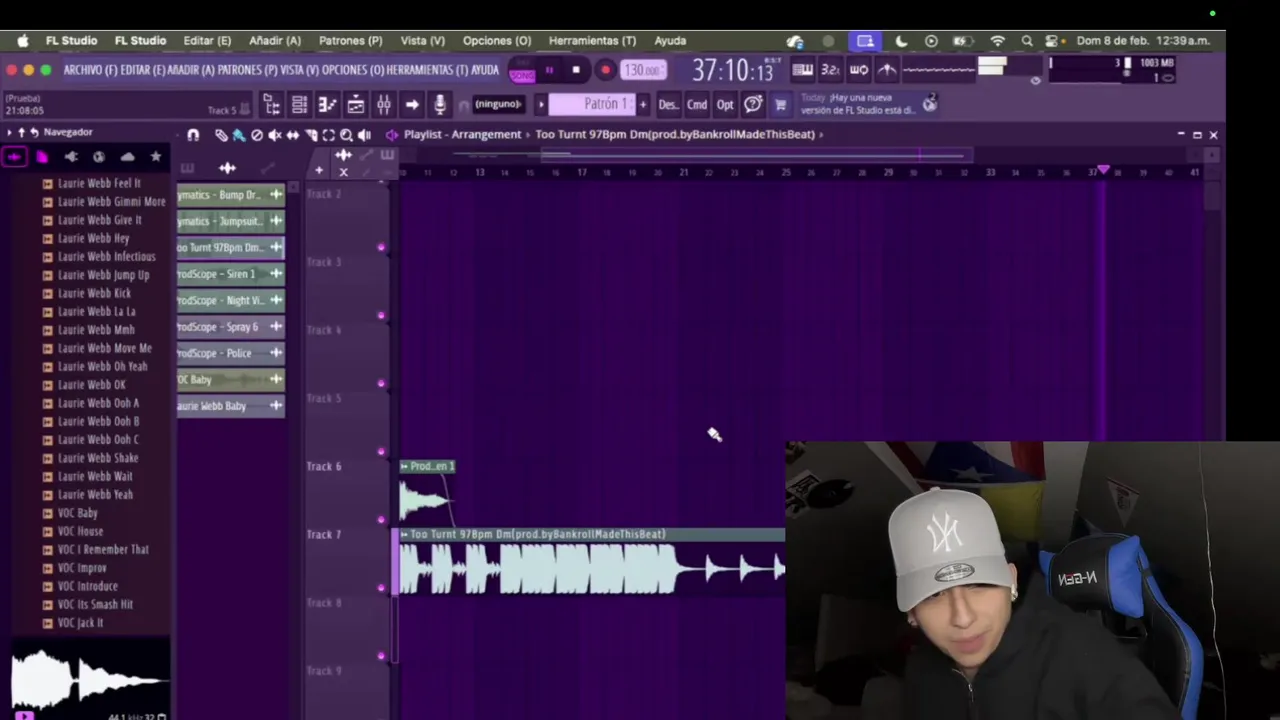The width and height of the screenshot is (1280, 720).
Task: Click the plus button after Patrón 1
Action: pos(642,104)
